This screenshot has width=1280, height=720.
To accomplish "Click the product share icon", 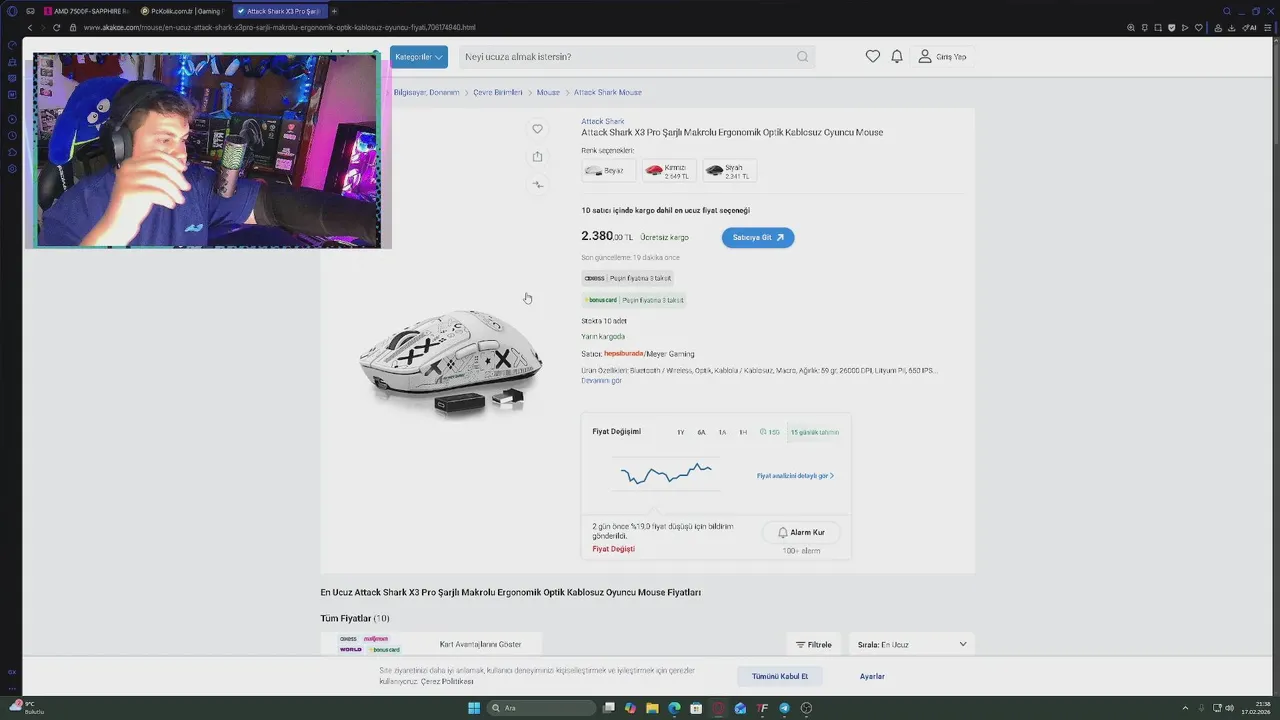I will (537, 156).
